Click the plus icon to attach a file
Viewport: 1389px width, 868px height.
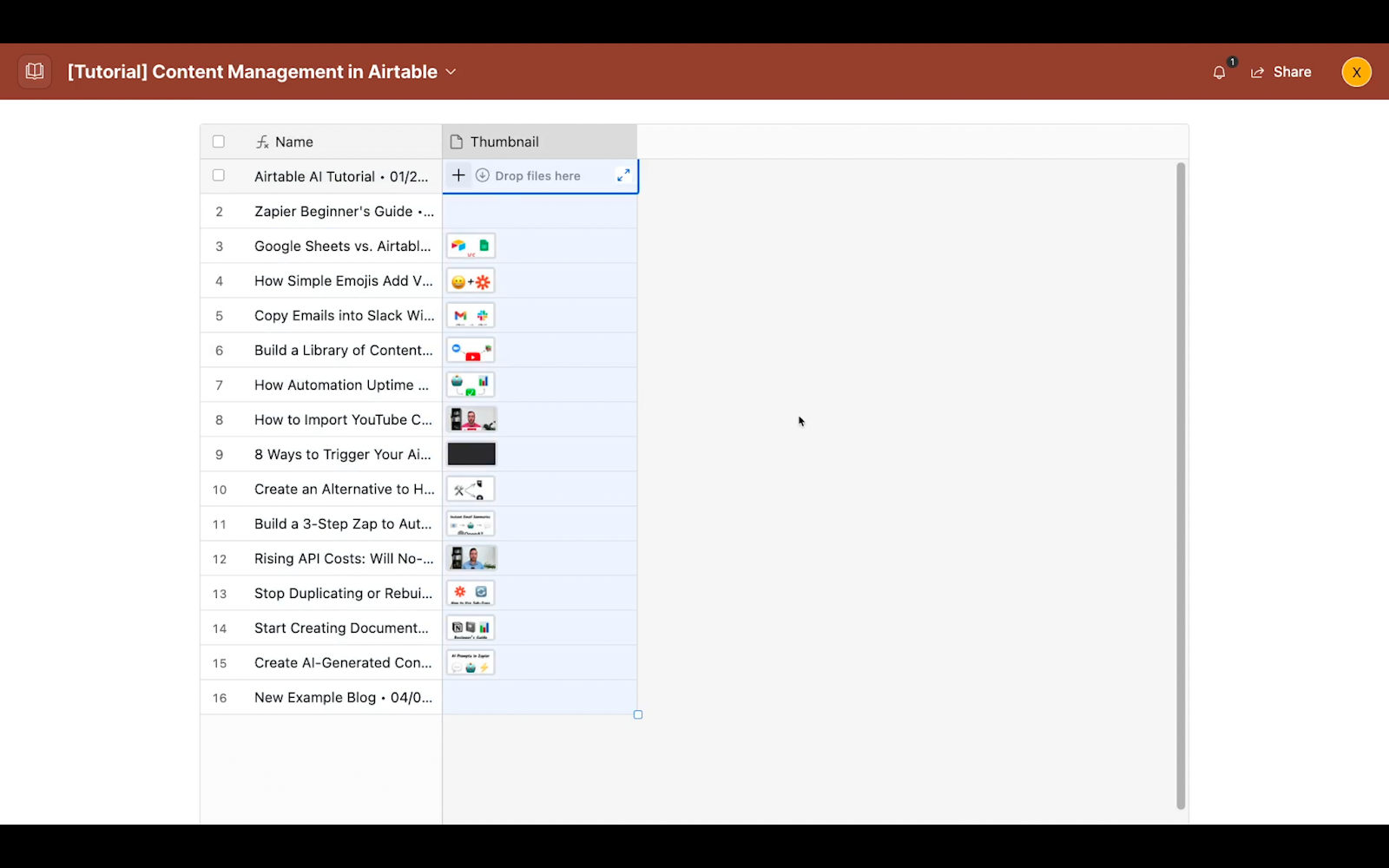pos(458,175)
